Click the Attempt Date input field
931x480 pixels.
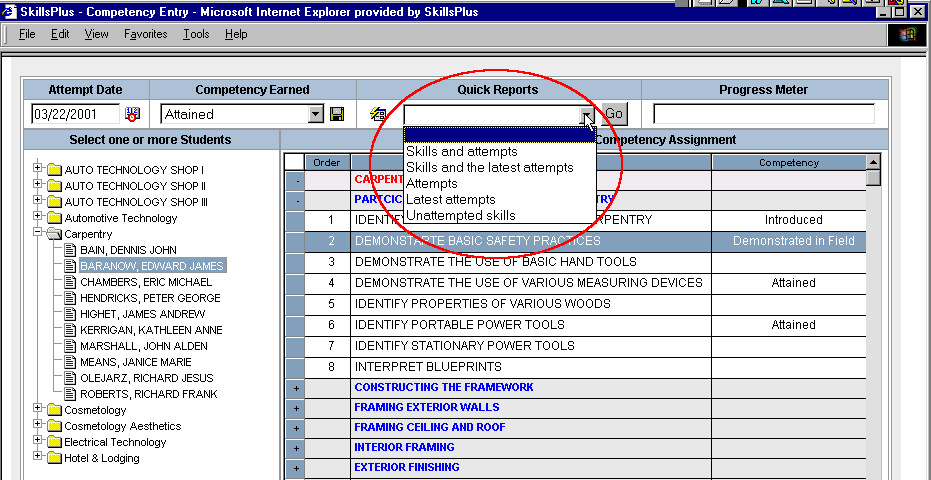[x=75, y=114]
